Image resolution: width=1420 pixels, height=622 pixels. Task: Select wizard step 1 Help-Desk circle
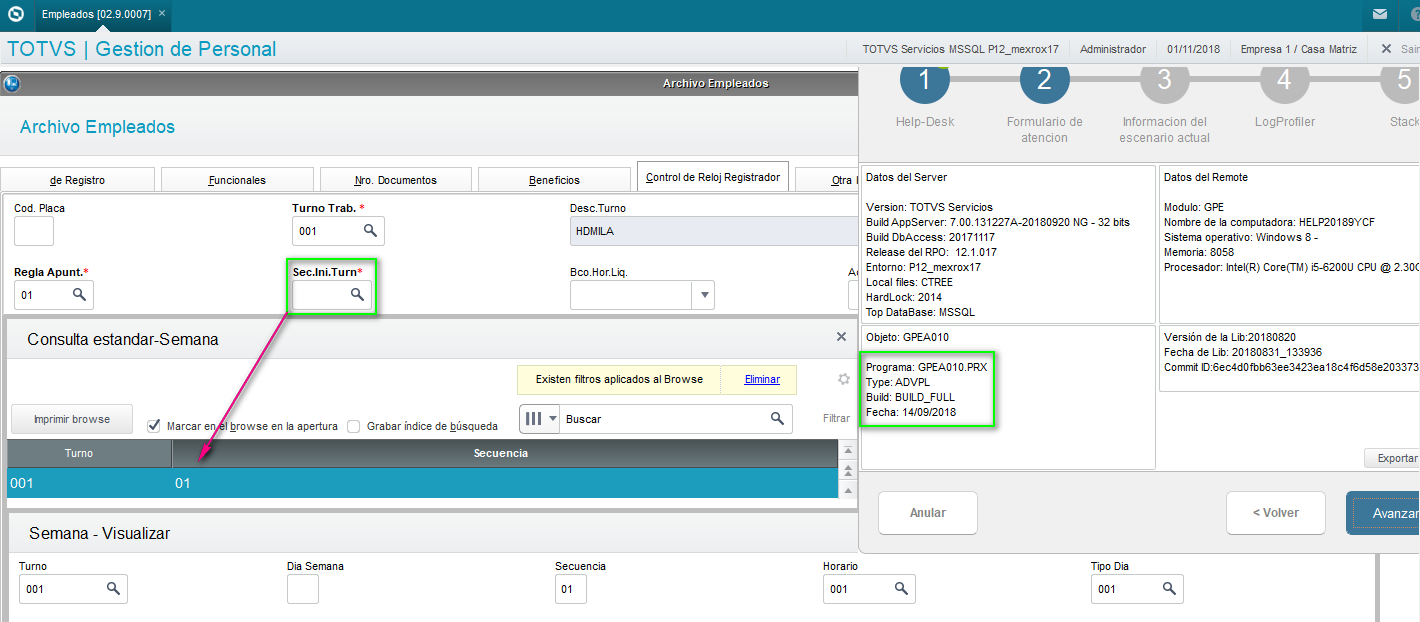(924, 82)
